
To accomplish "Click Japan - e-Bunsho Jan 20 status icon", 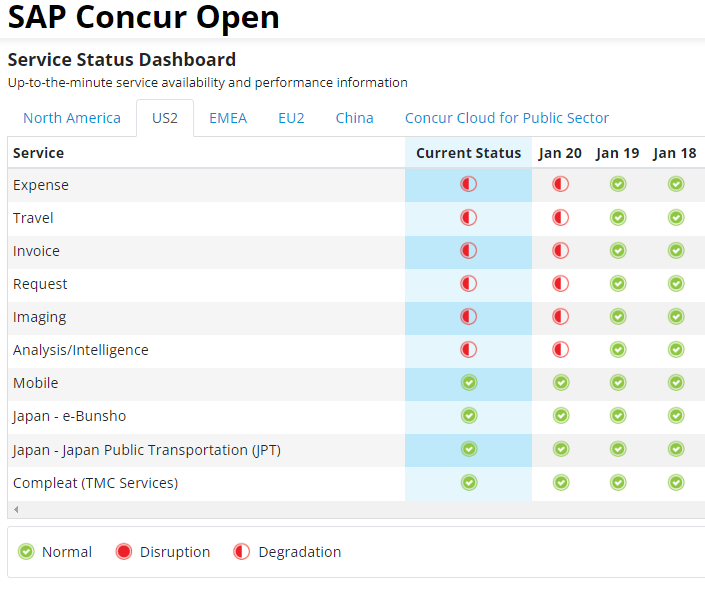I will (x=561, y=415).
